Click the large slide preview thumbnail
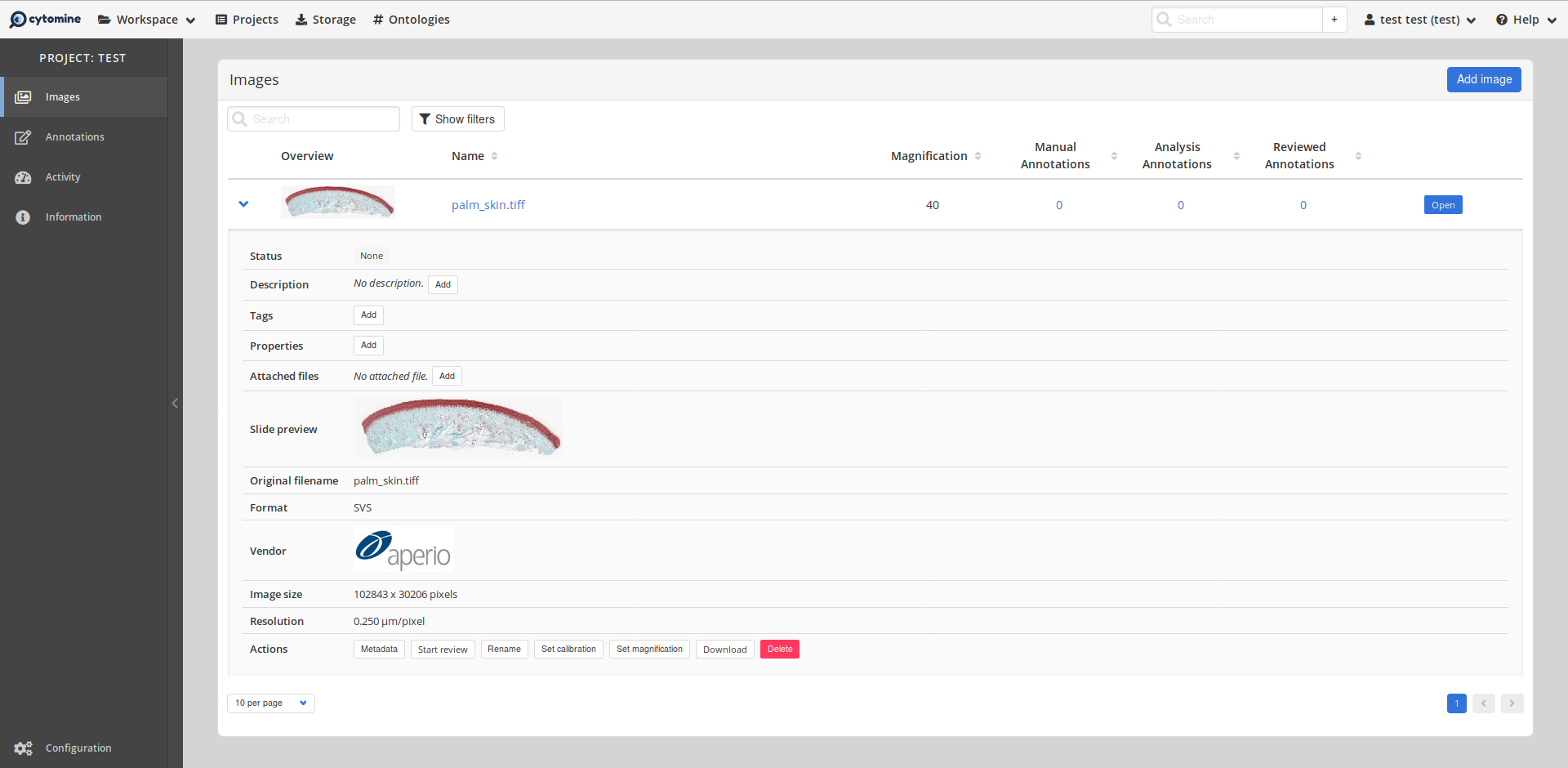Viewport: 1568px width, 768px height. pos(459,428)
